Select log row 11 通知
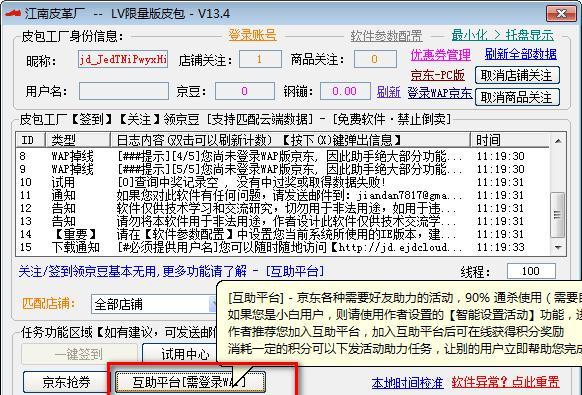Viewport: 582px width, 395px height. [282, 195]
